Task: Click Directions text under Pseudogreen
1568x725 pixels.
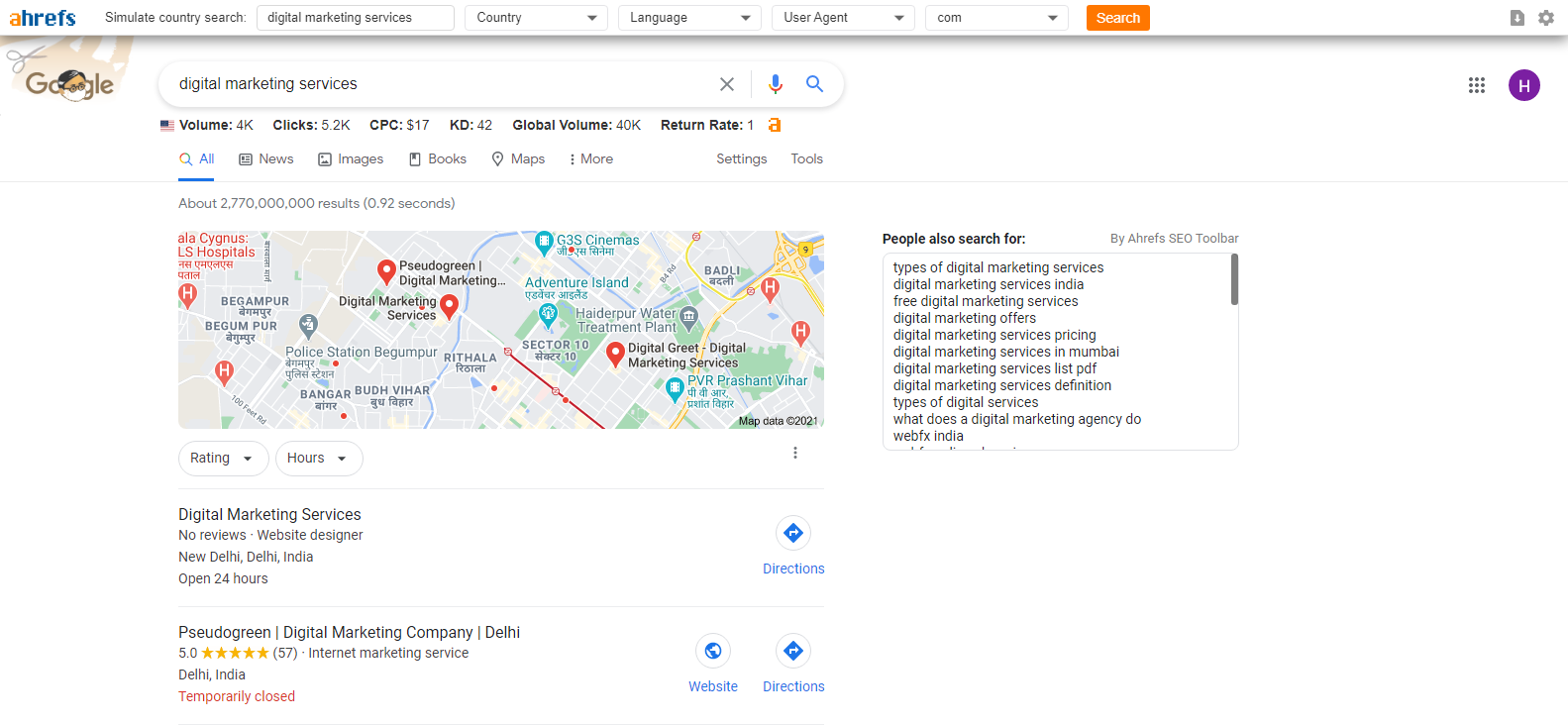Action: pyautogui.click(x=793, y=686)
